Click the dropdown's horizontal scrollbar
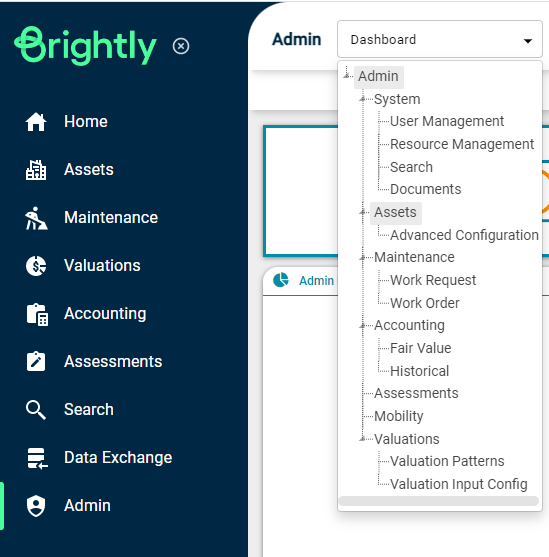This screenshot has width=549, height=557. (439, 501)
